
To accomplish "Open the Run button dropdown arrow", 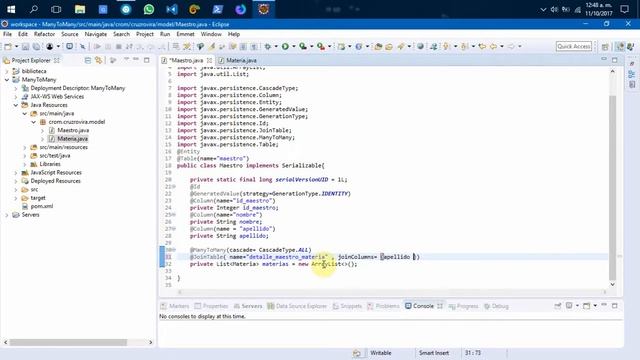I will pos(293,47).
